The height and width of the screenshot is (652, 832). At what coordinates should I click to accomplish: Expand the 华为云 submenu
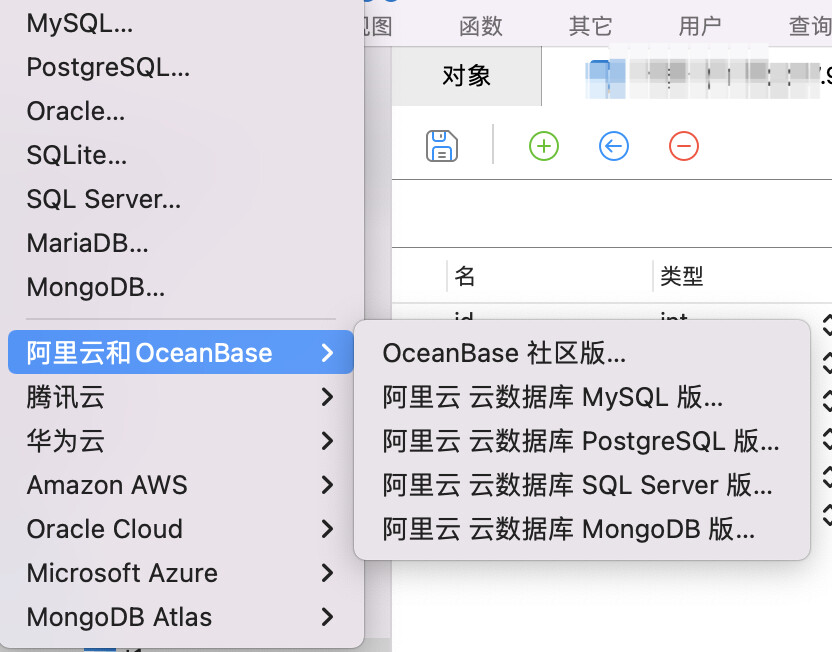(x=180, y=441)
